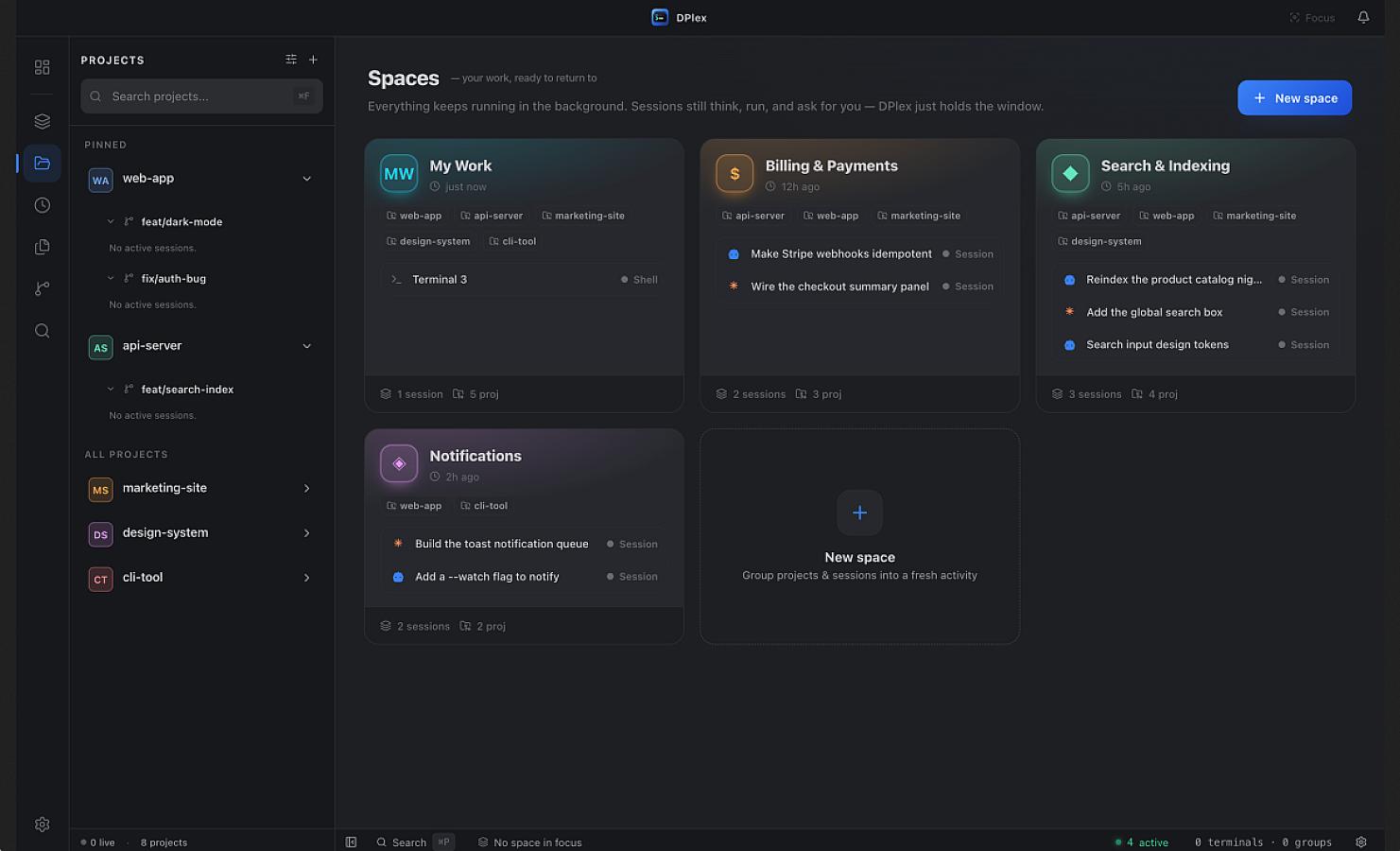
Task: Click the Billing & Payments space title
Action: [831, 165]
